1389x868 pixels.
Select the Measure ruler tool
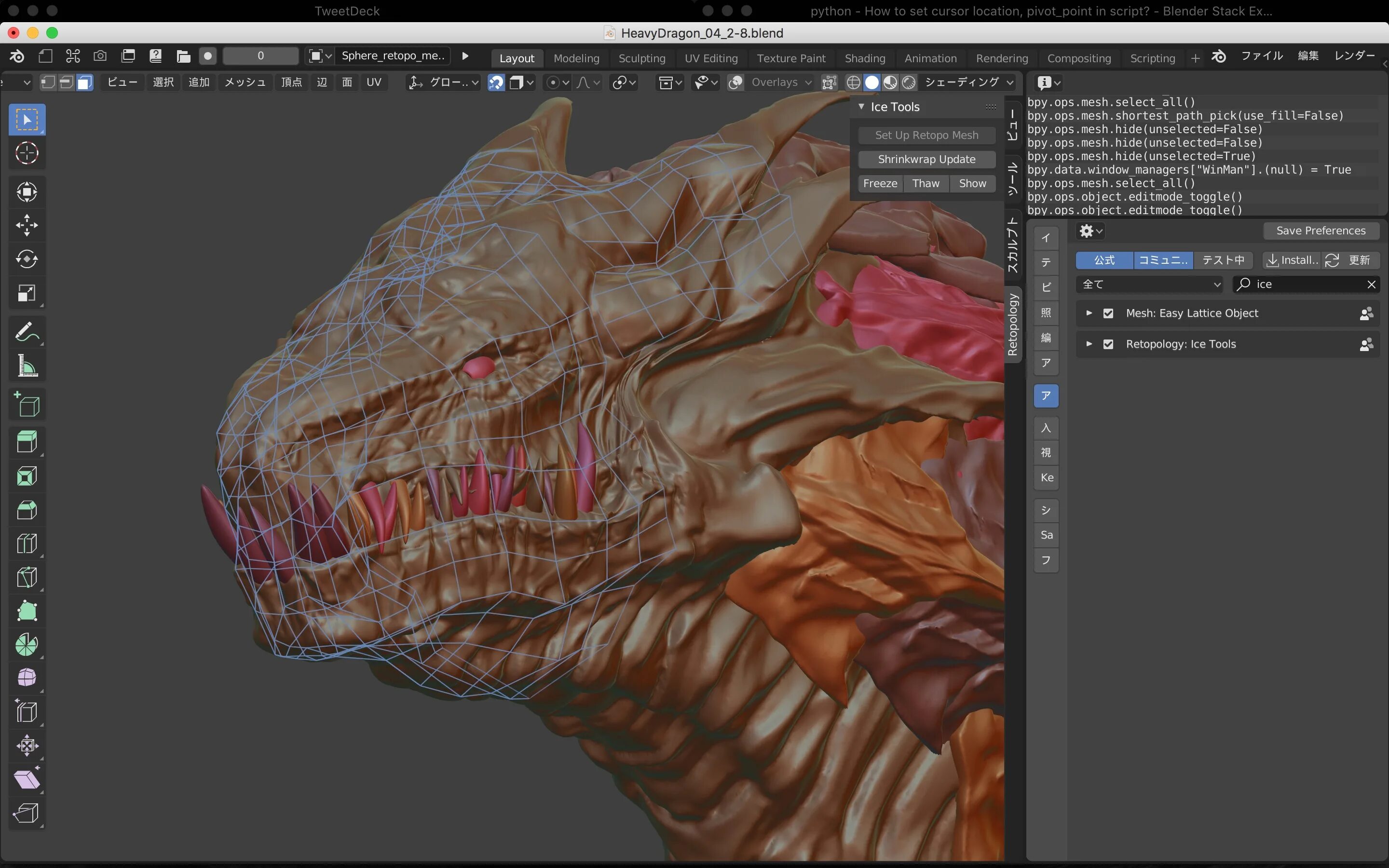point(27,366)
